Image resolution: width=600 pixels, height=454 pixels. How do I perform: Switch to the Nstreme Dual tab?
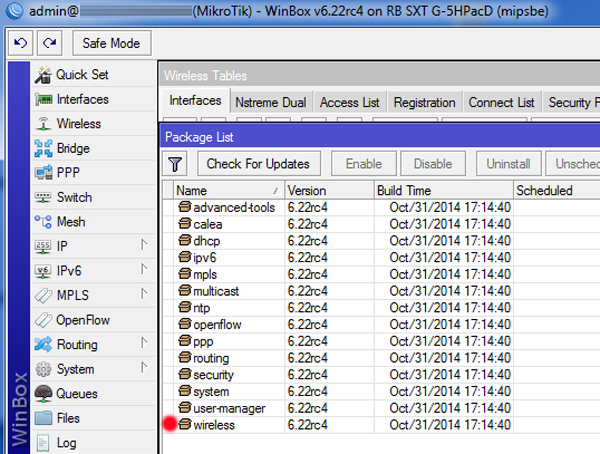271,103
